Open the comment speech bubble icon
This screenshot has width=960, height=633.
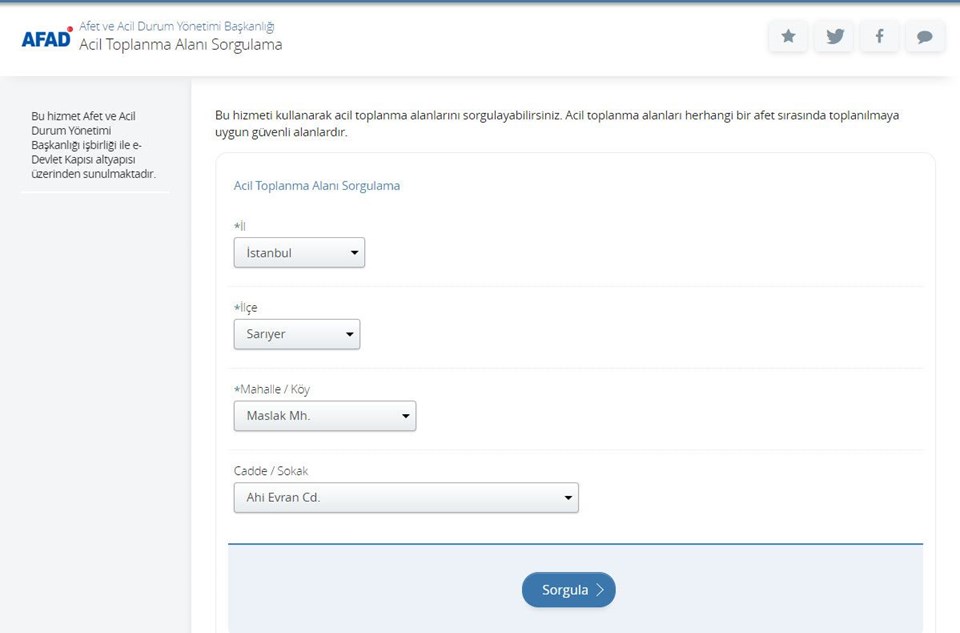coord(925,37)
